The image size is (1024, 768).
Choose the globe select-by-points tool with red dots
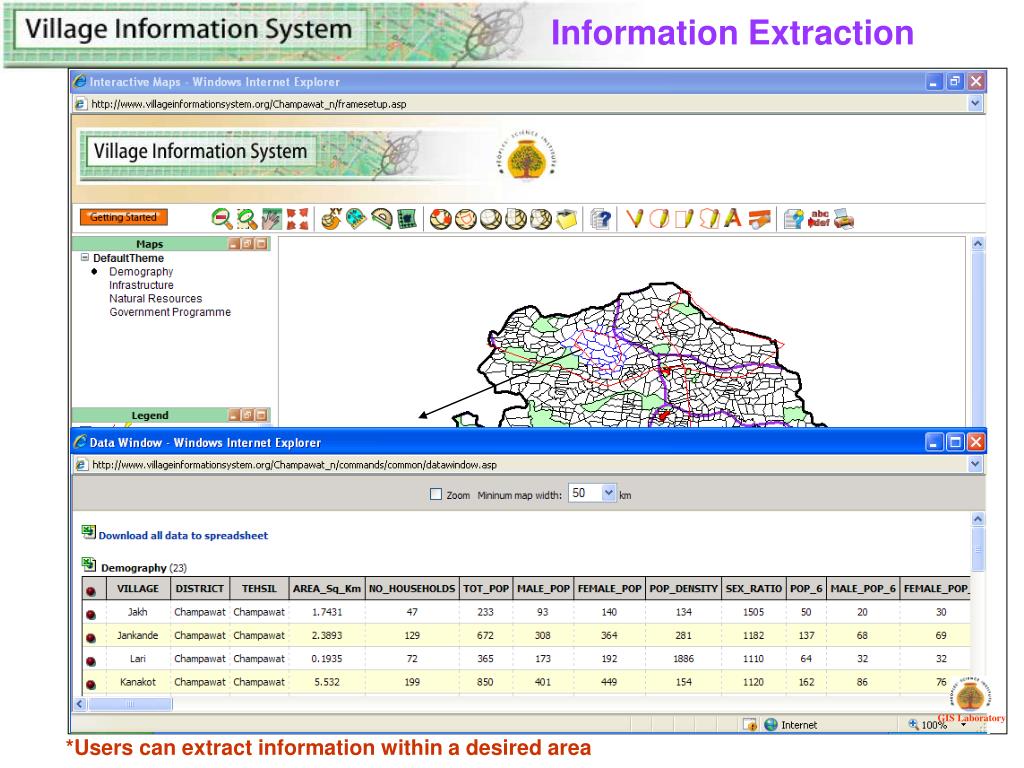[441, 219]
